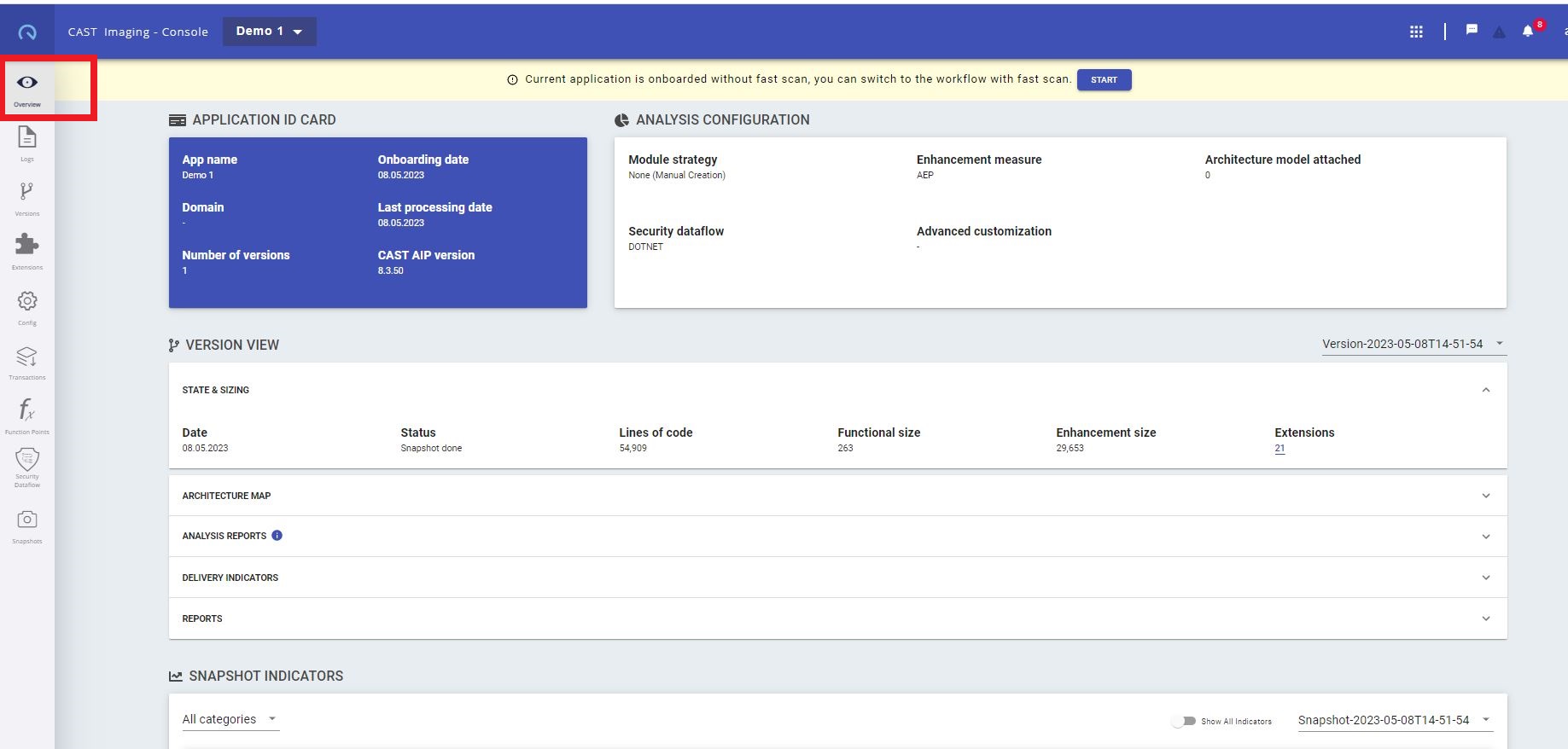Open Function Points in sidebar
Image resolution: width=1568 pixels, height=749 pixels.
click(27, 409)
